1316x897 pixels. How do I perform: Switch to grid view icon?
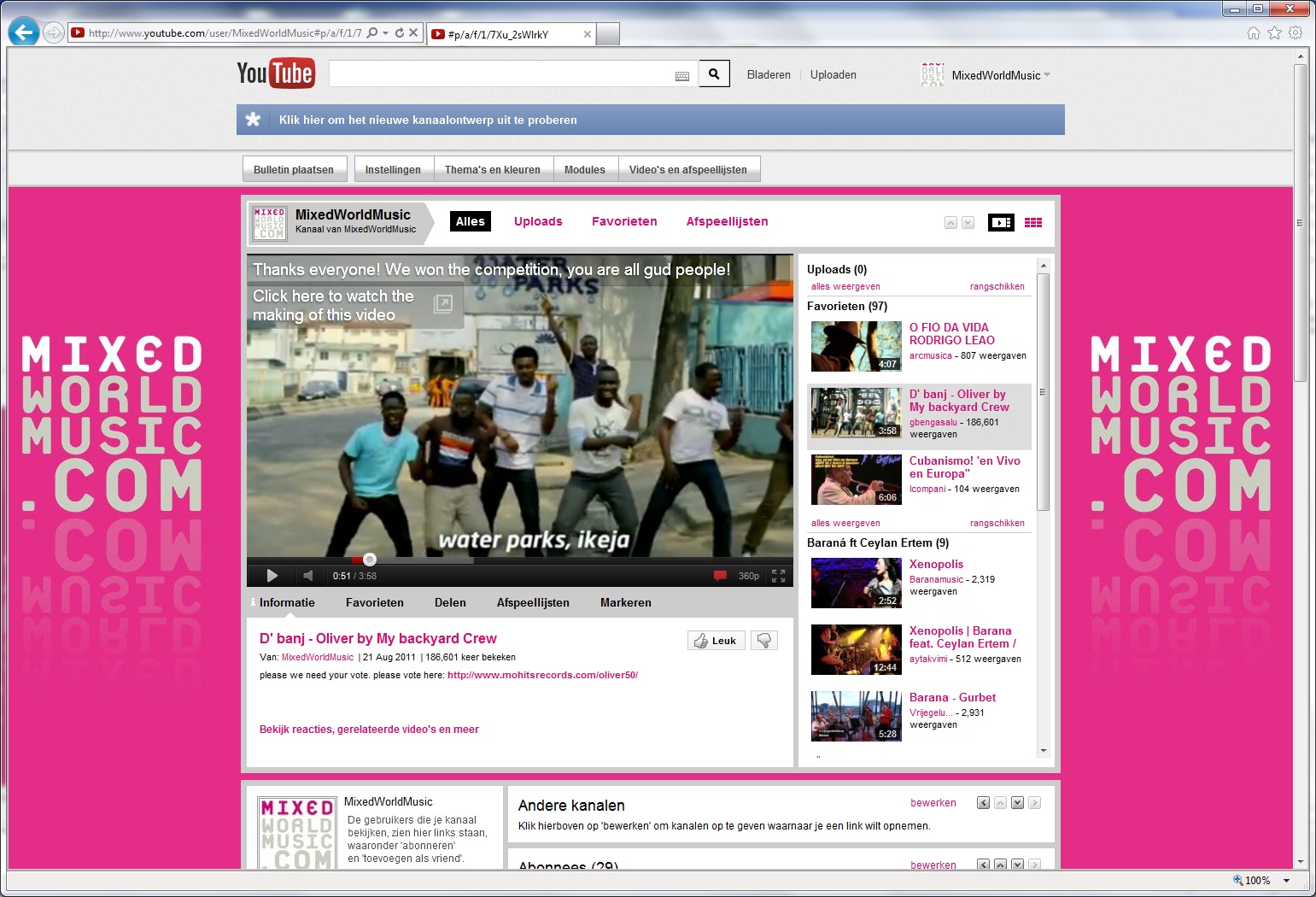[1033, 223]
